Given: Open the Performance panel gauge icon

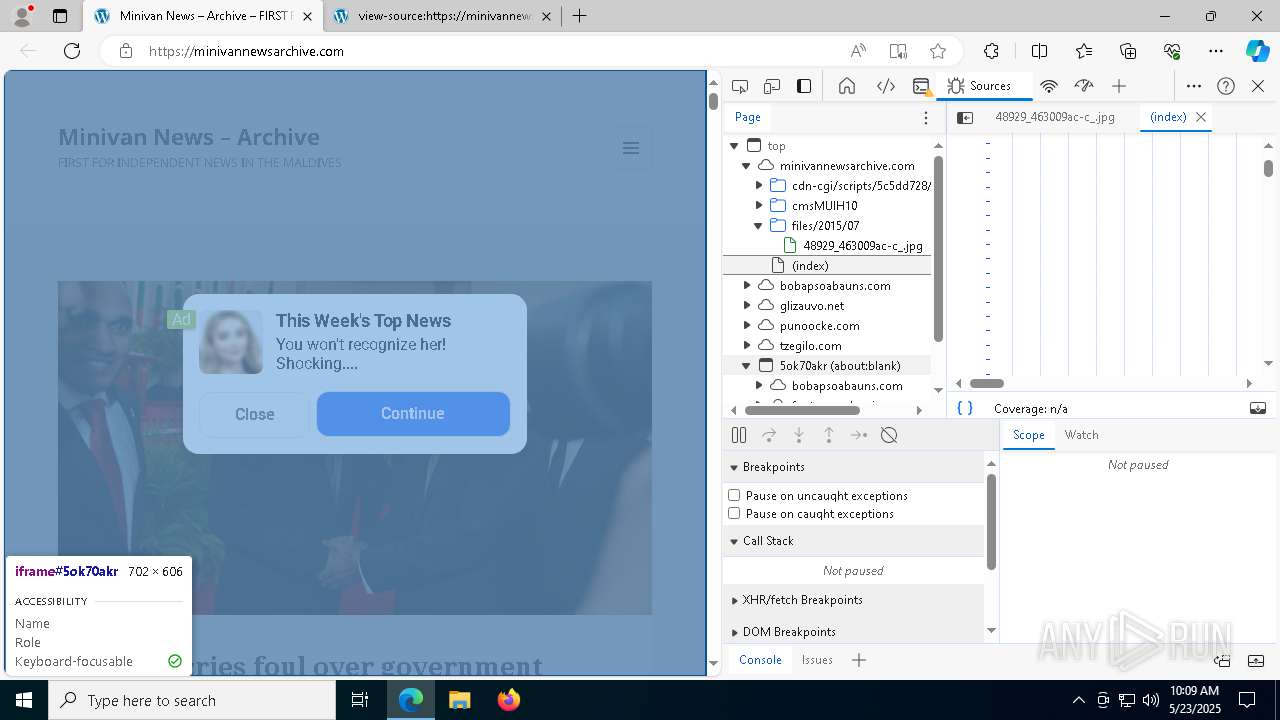Looking at the screenshot, I should click(x=1084, y=86).
